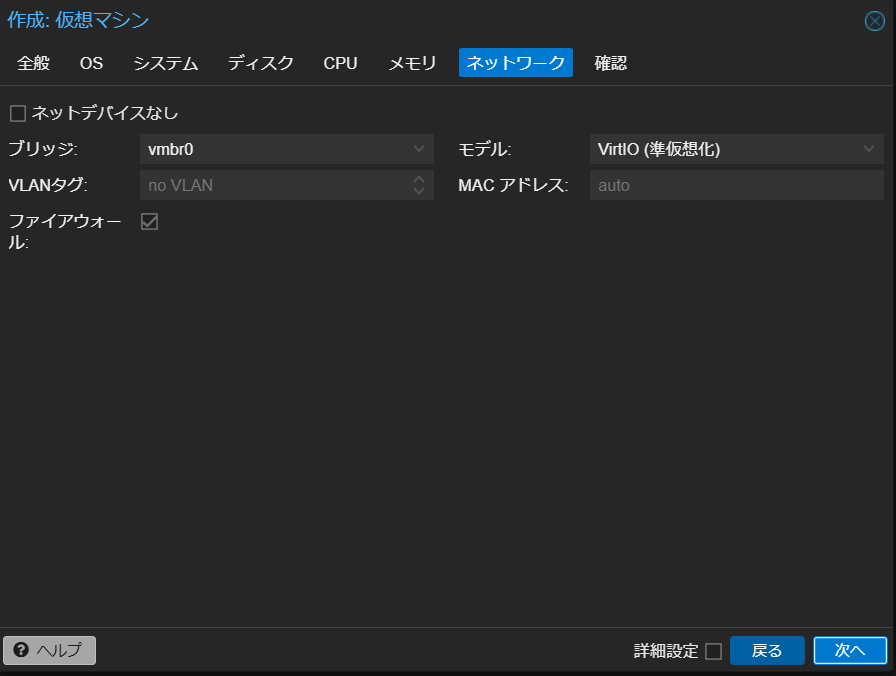Screen dimensions: 896x676
Task: Proceed with the 次へ button
Action: (850, 650)
